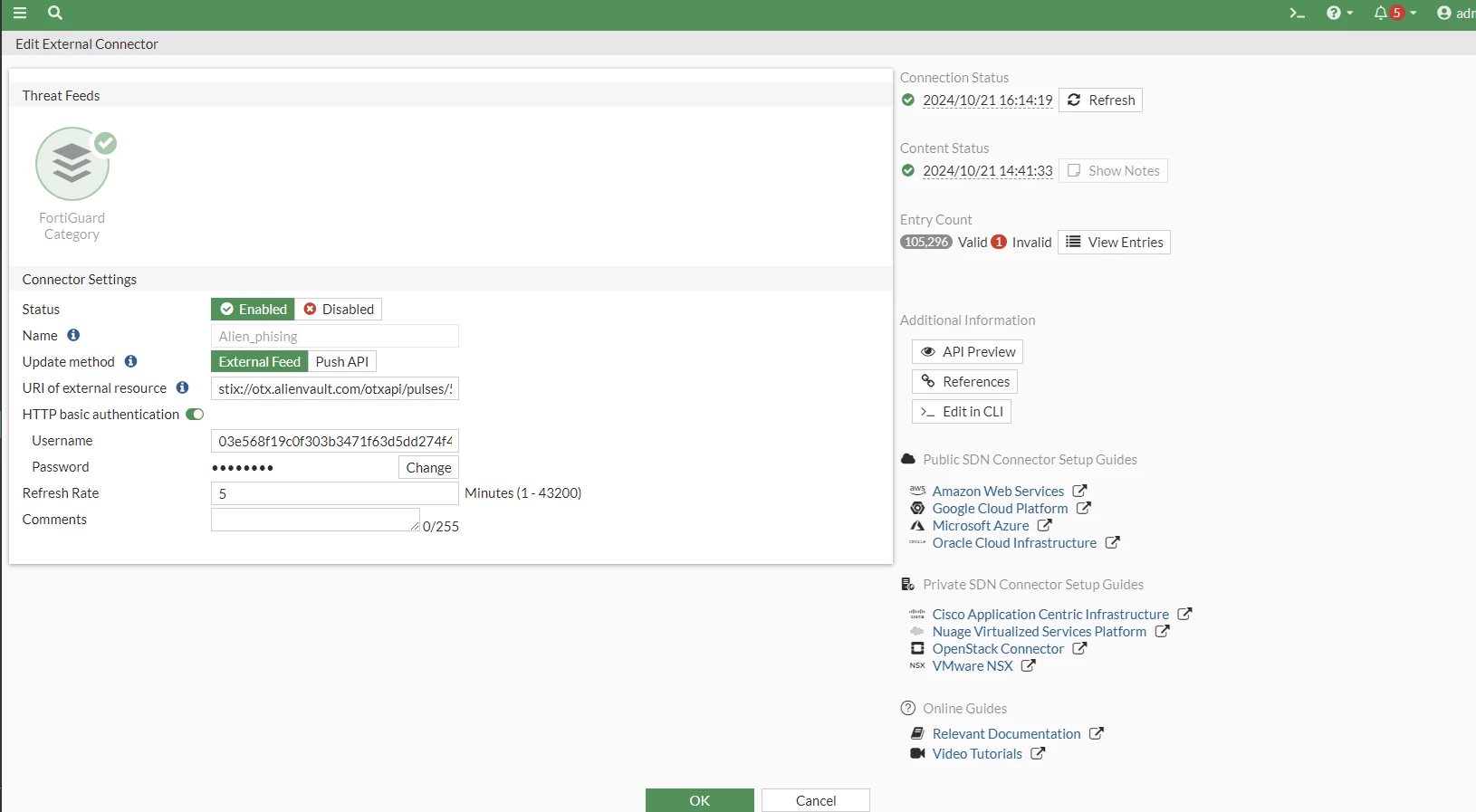Open References
This screenshot has height=812, width=1476.
click(x=964, y=381)
